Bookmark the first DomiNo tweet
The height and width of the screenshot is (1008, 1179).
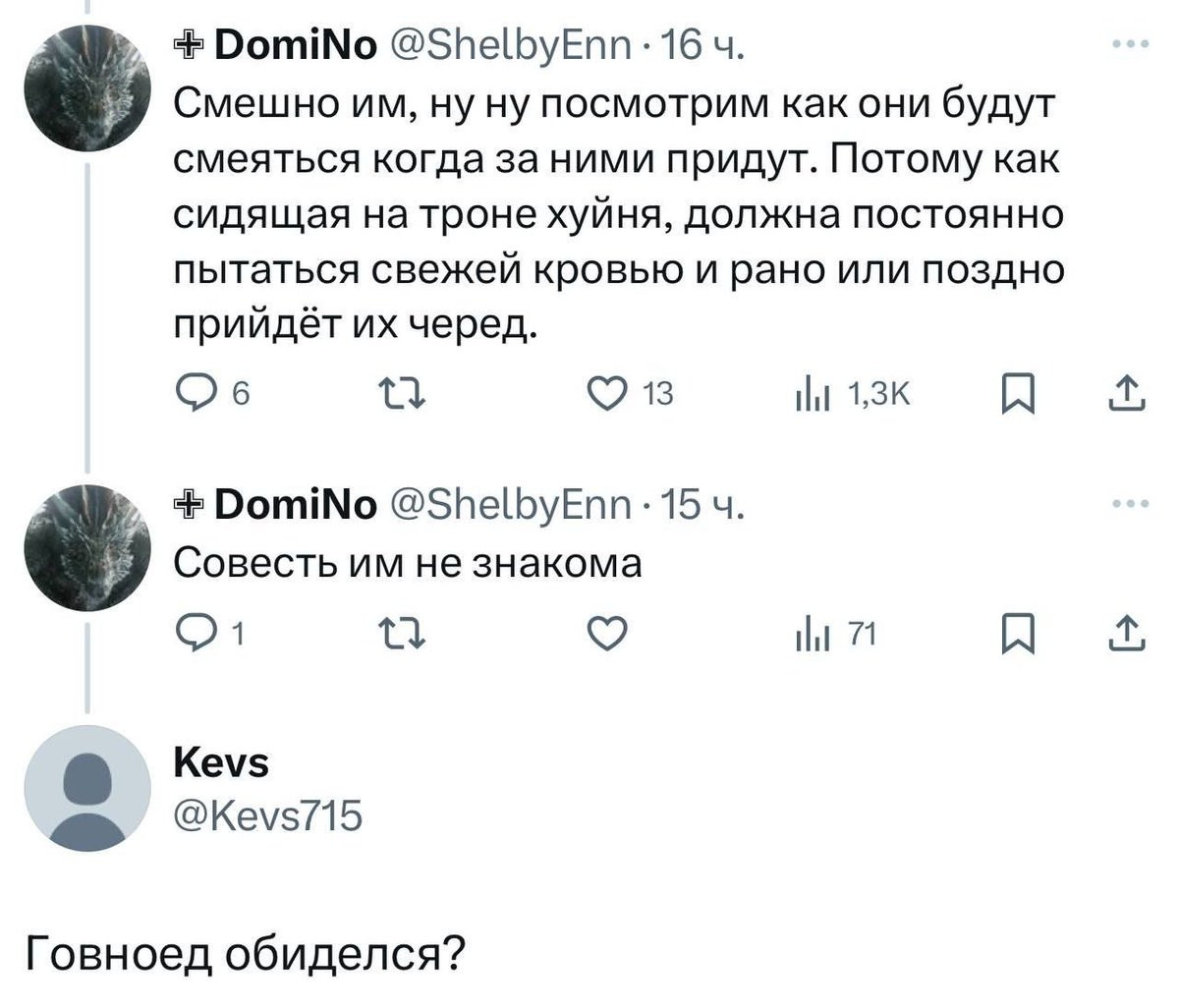[x=1012, y=395]
